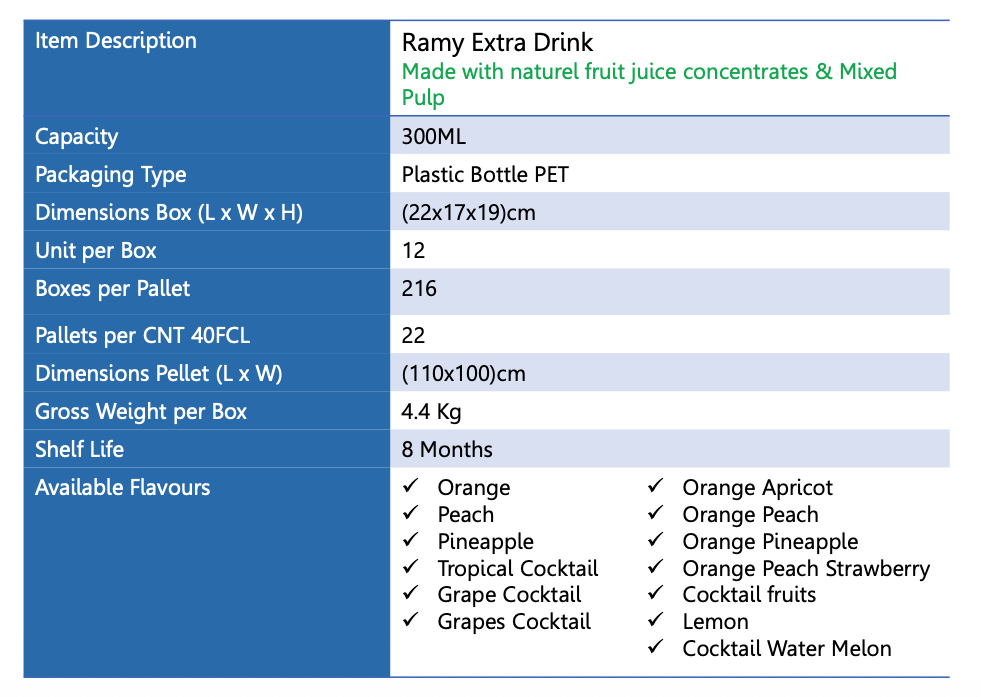Select the Orange Pineapple check mark
Image resolution: width=981 pixels, height=697 pixels.
click(656, 541)
